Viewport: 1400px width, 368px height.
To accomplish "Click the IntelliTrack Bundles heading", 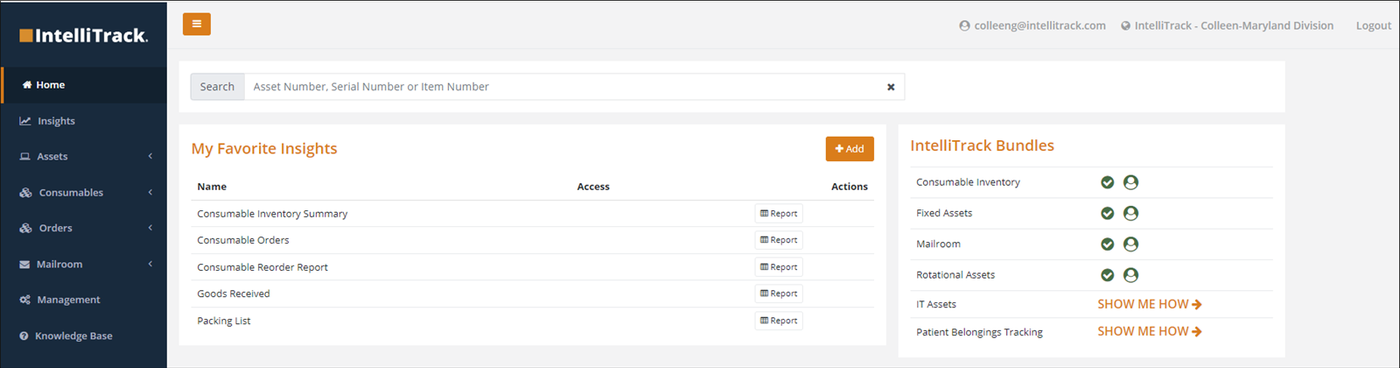I will point(982,146).
